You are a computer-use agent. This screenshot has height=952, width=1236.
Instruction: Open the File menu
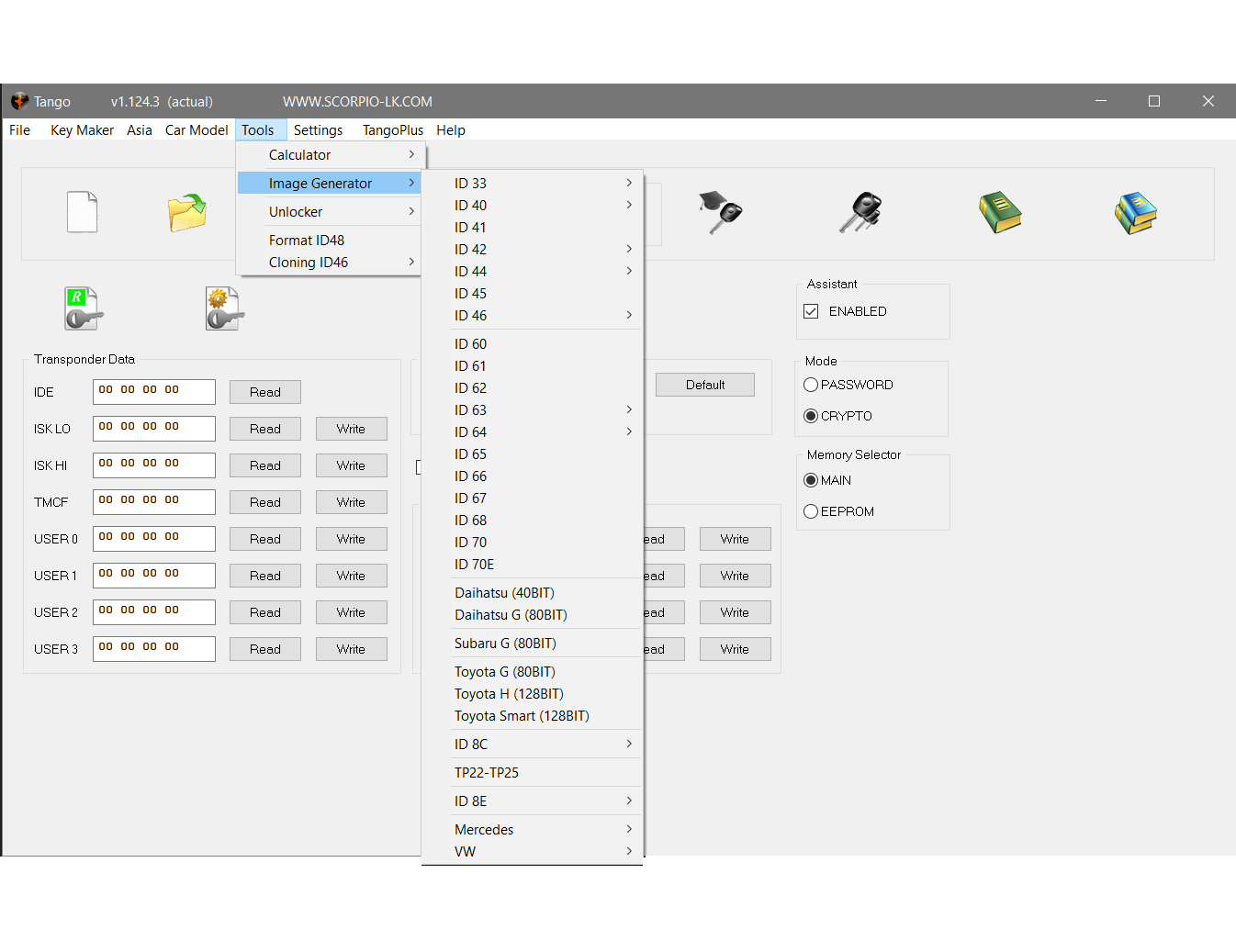click(20, 130)
